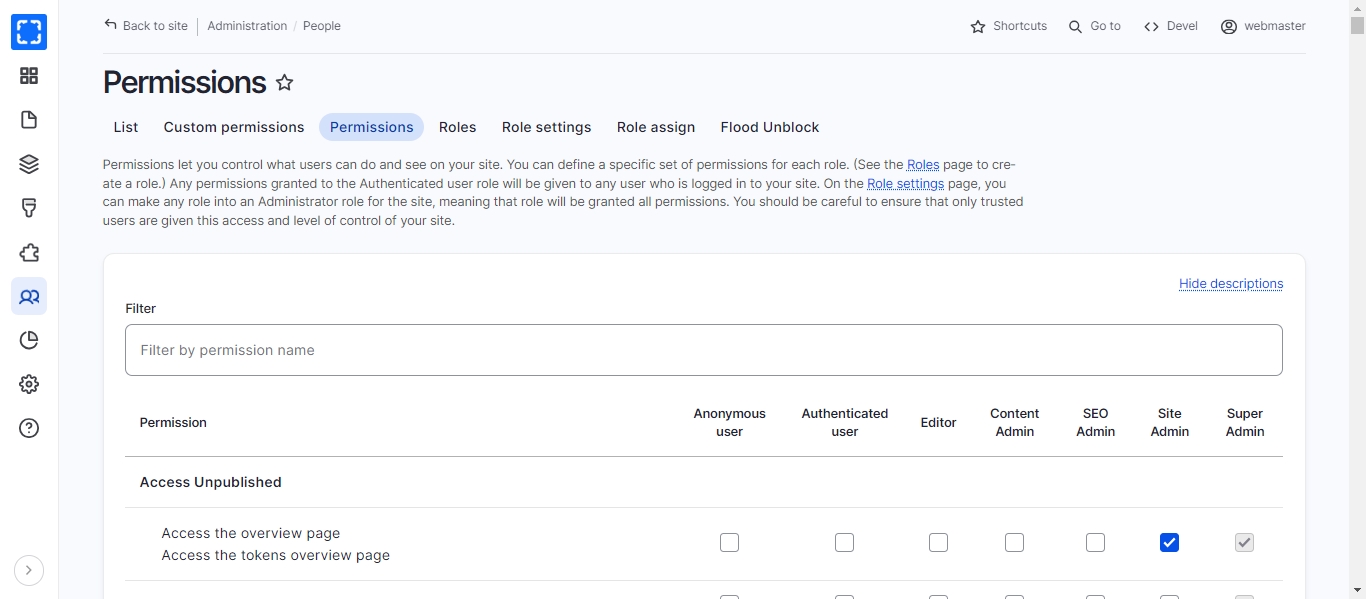The image size is (1366, 599).
Task: Enable overview page access for Anonymous user
Action: coord(729,542)
